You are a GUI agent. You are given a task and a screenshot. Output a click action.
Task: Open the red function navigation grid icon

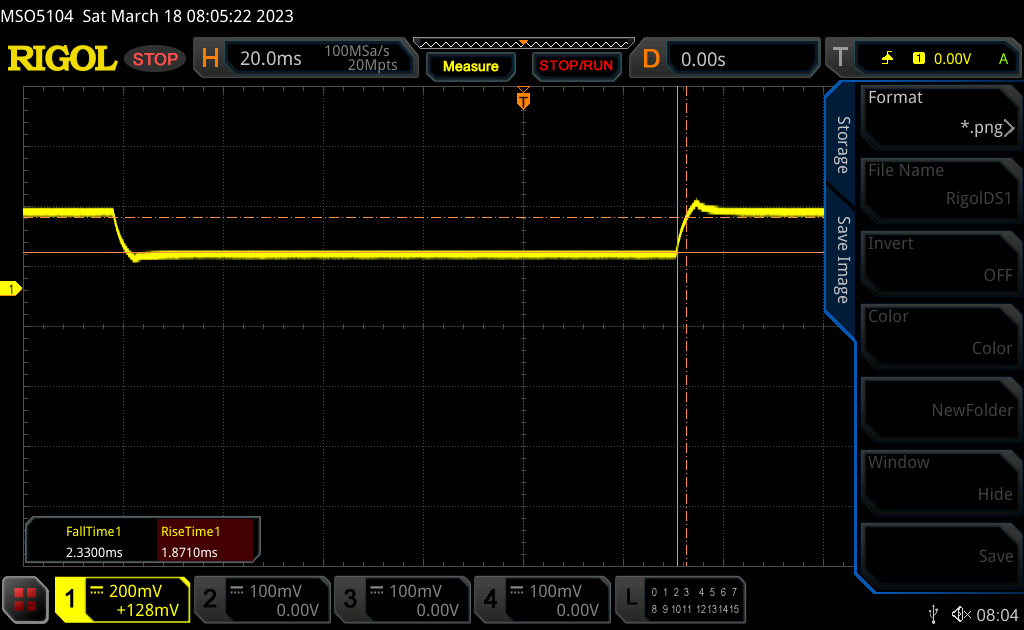(x=25, y=599)
